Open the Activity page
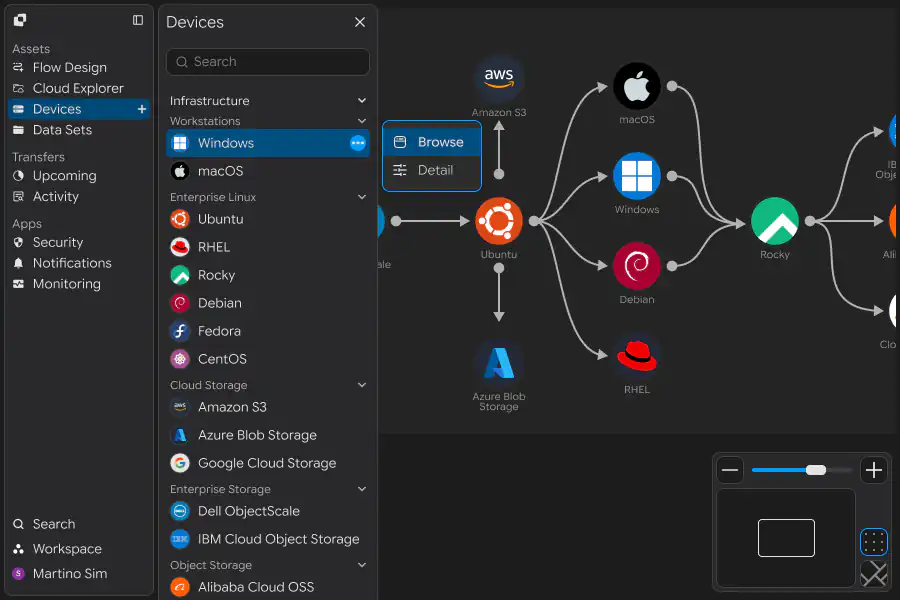 pyautogui.click(x=79, y=196)
